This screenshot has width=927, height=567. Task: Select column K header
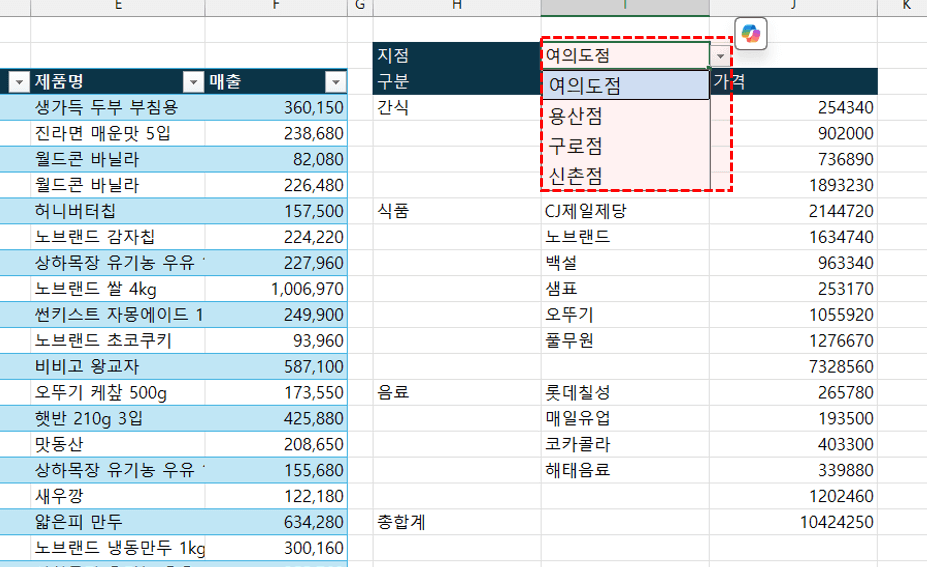point(905,7)
